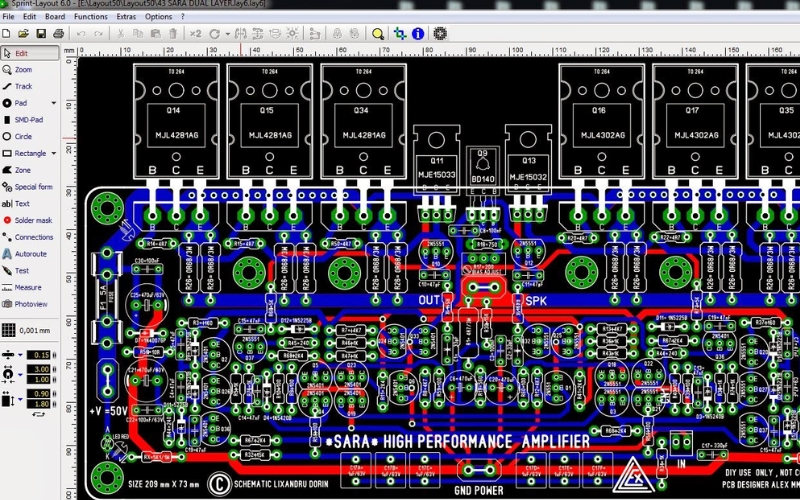This screenshot has width=800, height=500.
Task: Open an existing layout file
Action: pos(23,34)
